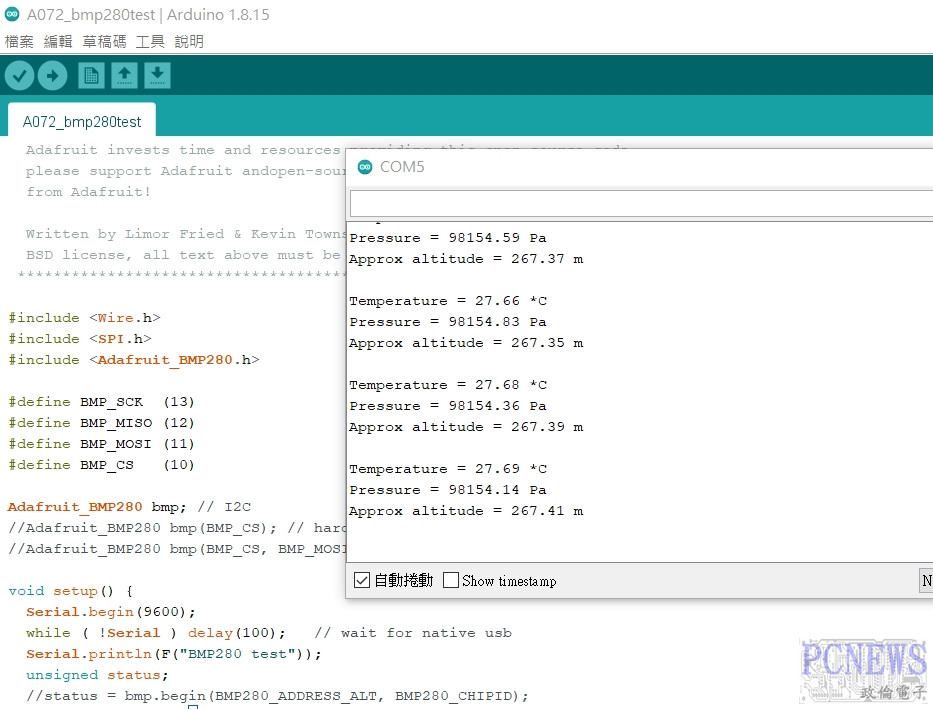This screenshot has height=709, width=933.
Task: Click the 'Approx altitude = 267.37 m' output line
Action: pyautogui.click(x=466, y=259)
